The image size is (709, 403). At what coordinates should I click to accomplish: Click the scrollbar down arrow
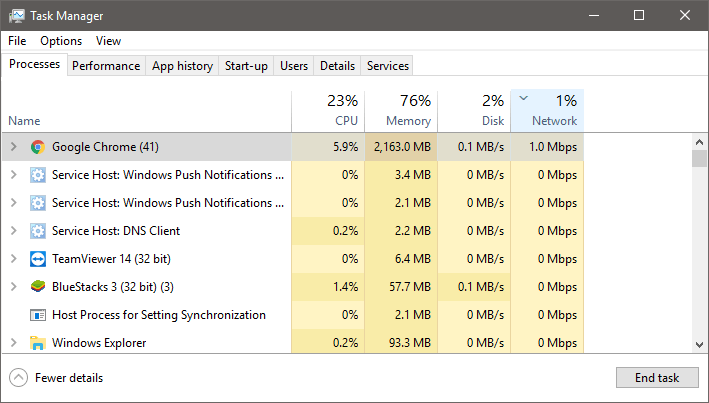click(700, 345)
